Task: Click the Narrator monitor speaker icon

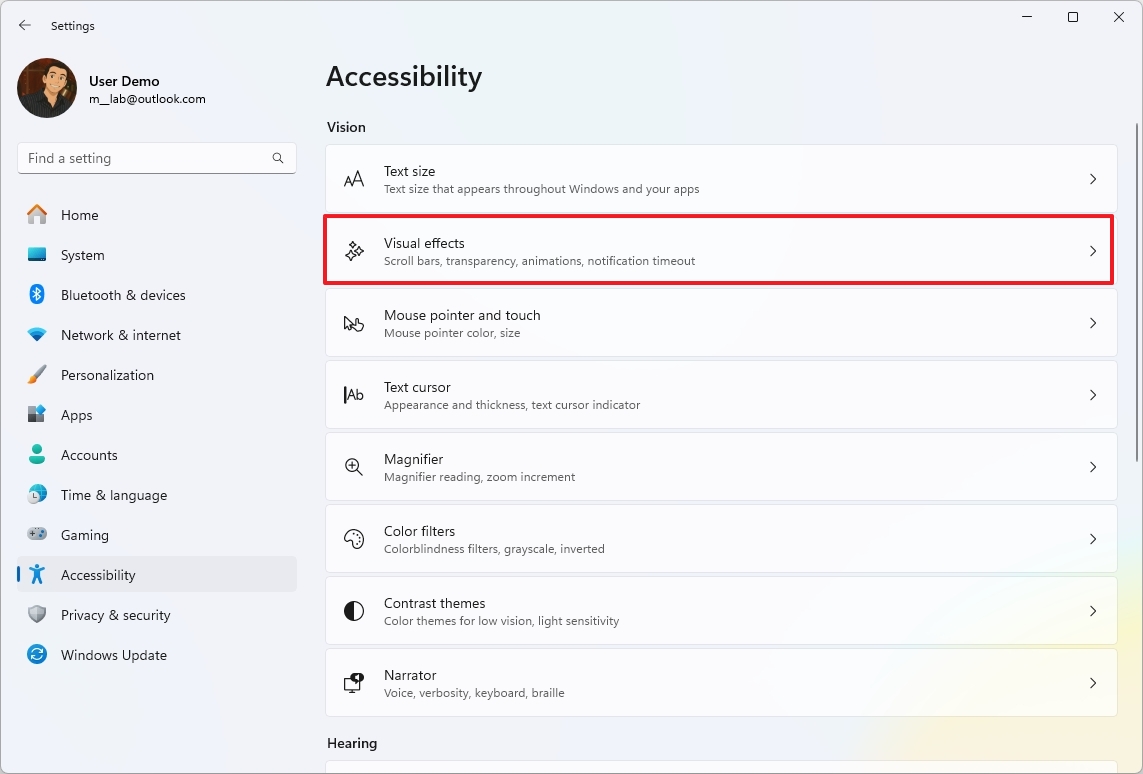Action: point(354,683)
